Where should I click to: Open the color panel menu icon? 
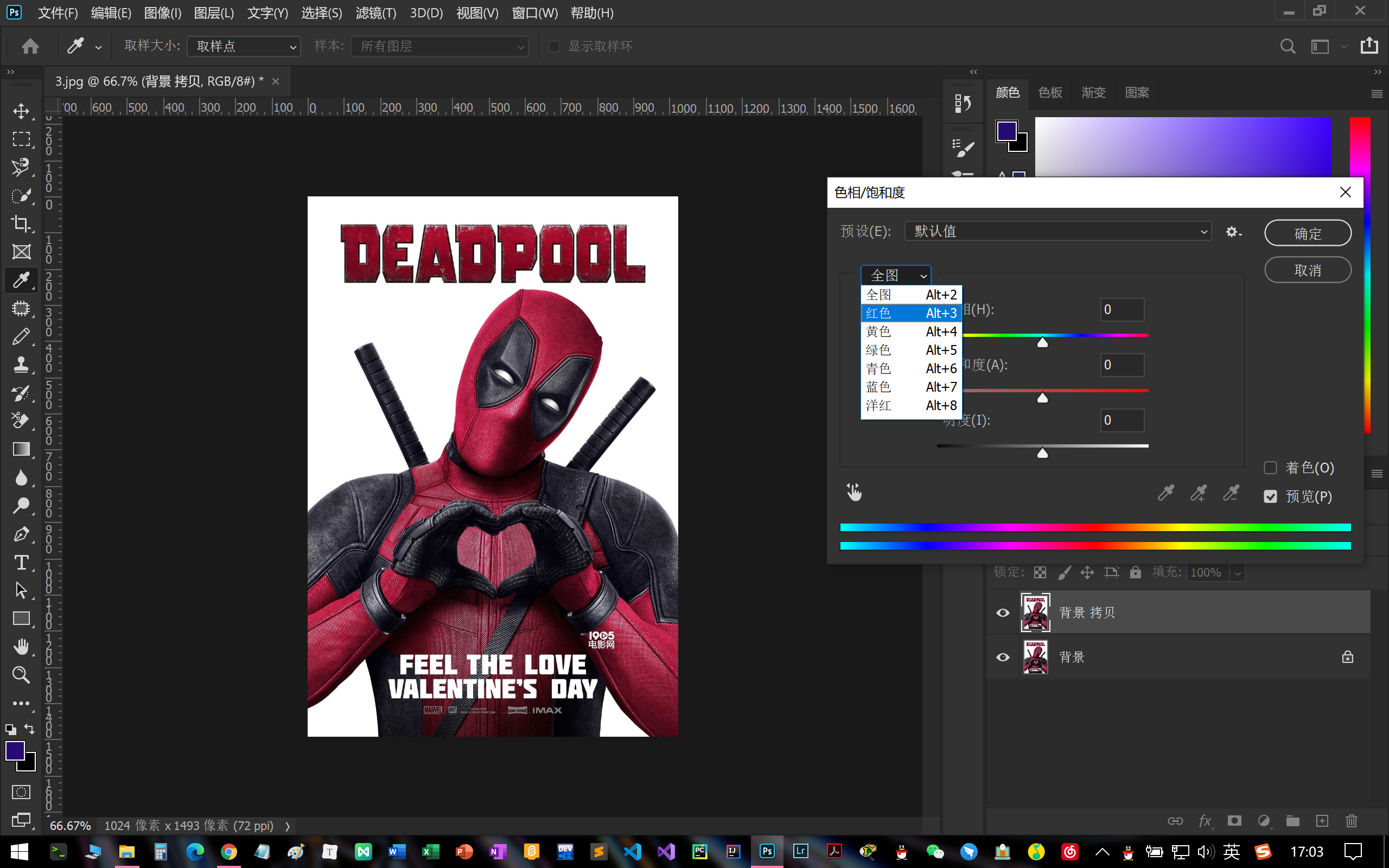(x=1377, y=93)
